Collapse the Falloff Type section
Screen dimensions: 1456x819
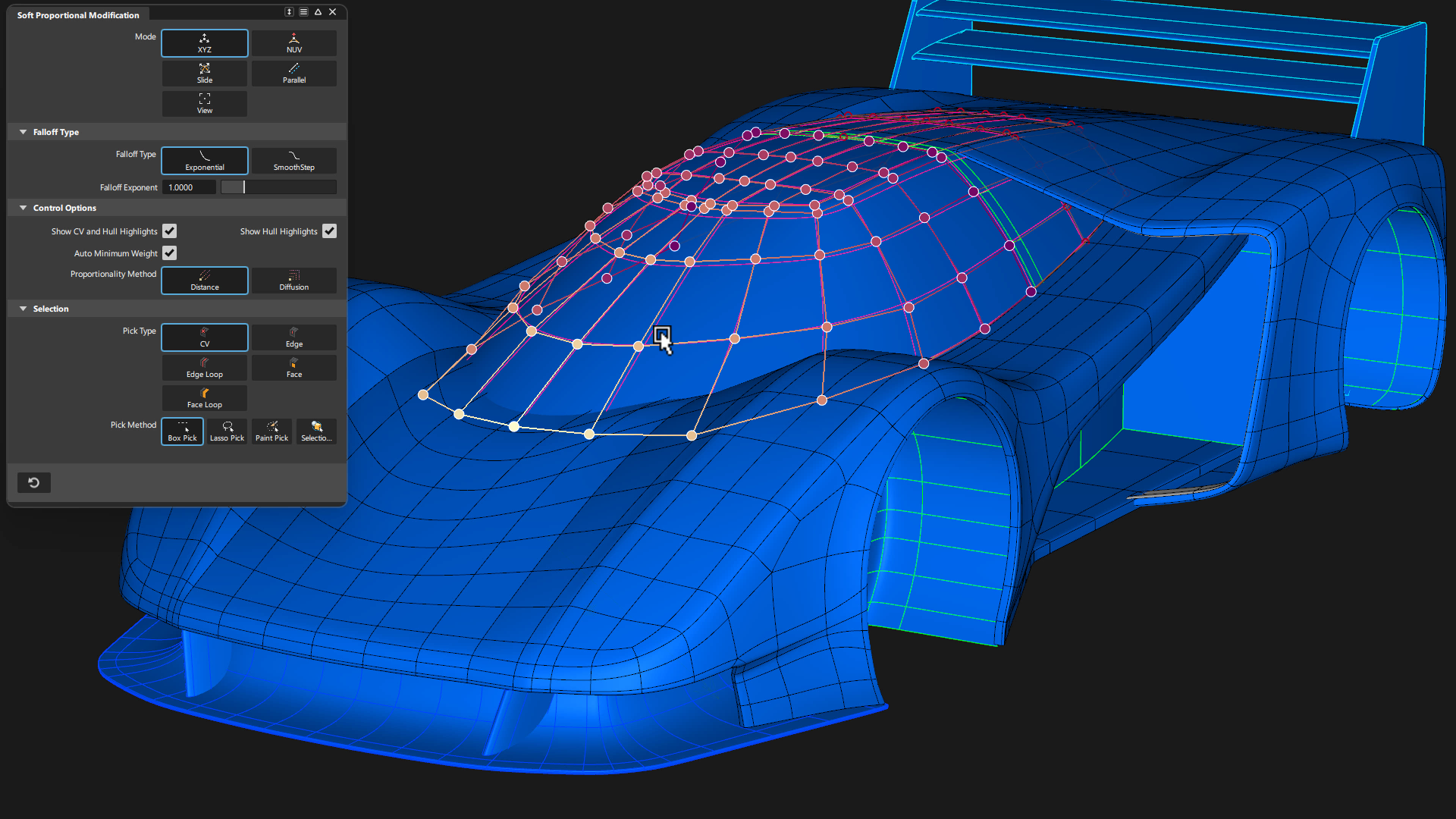click(x=24, y=132)
